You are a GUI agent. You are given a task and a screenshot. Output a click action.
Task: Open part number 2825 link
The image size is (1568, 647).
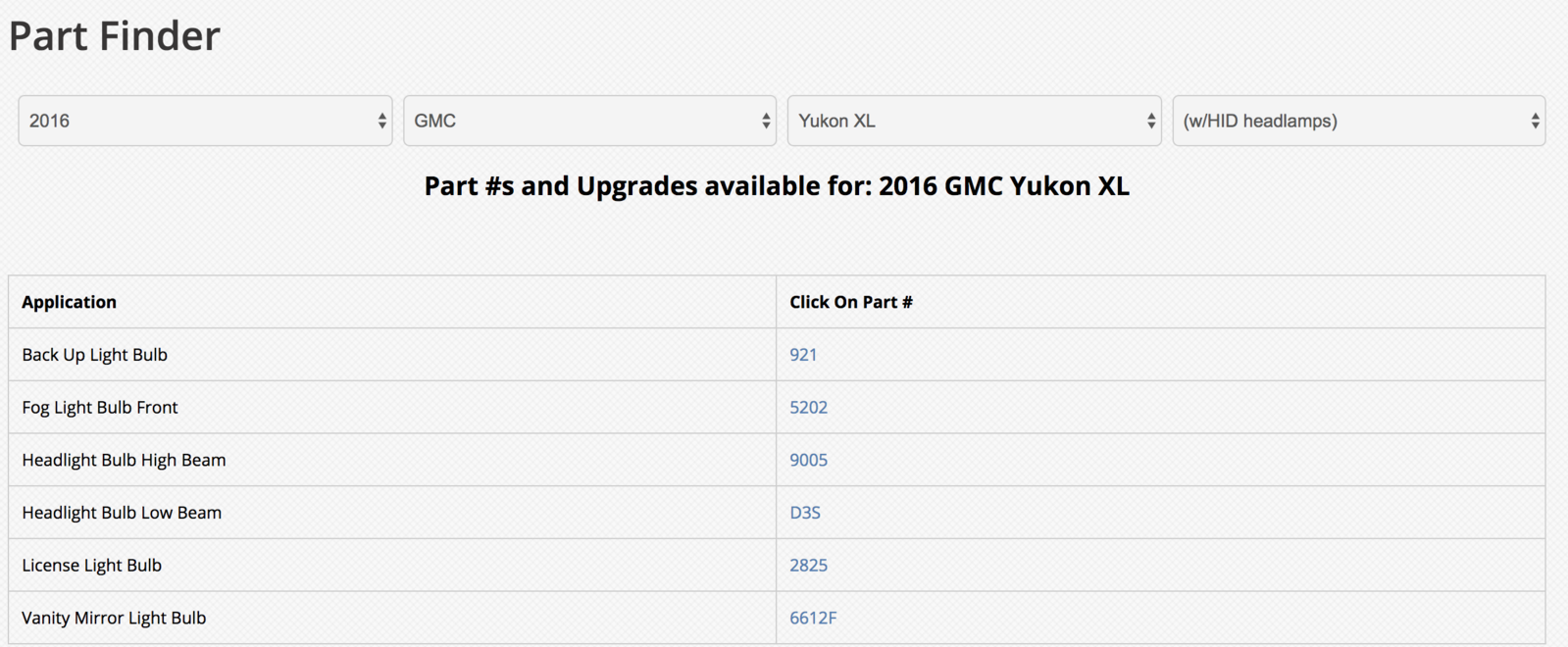808,566
